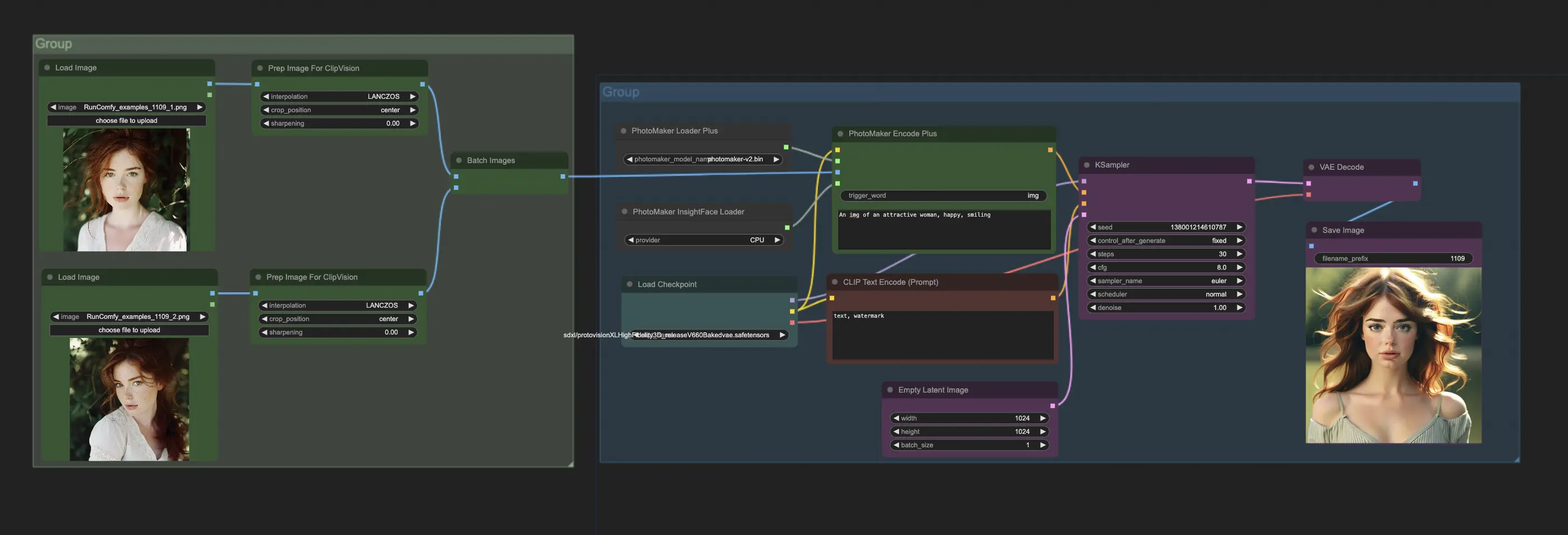Click the Load Checkpoint MODEL output socket
Image resolution: width=1568 pixels, height=535 pixels.
(x=792, y=300)
